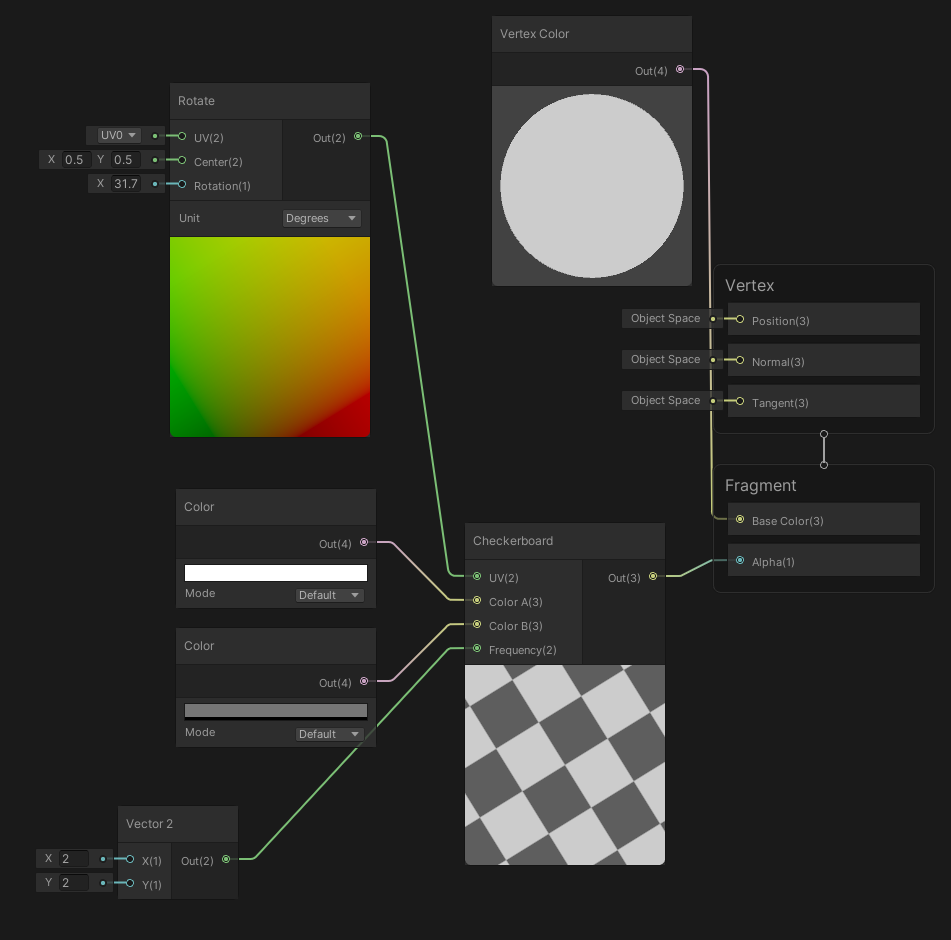951x940 pixels.
Task: Click the Center Y value field 0.5
Action: 126,159
